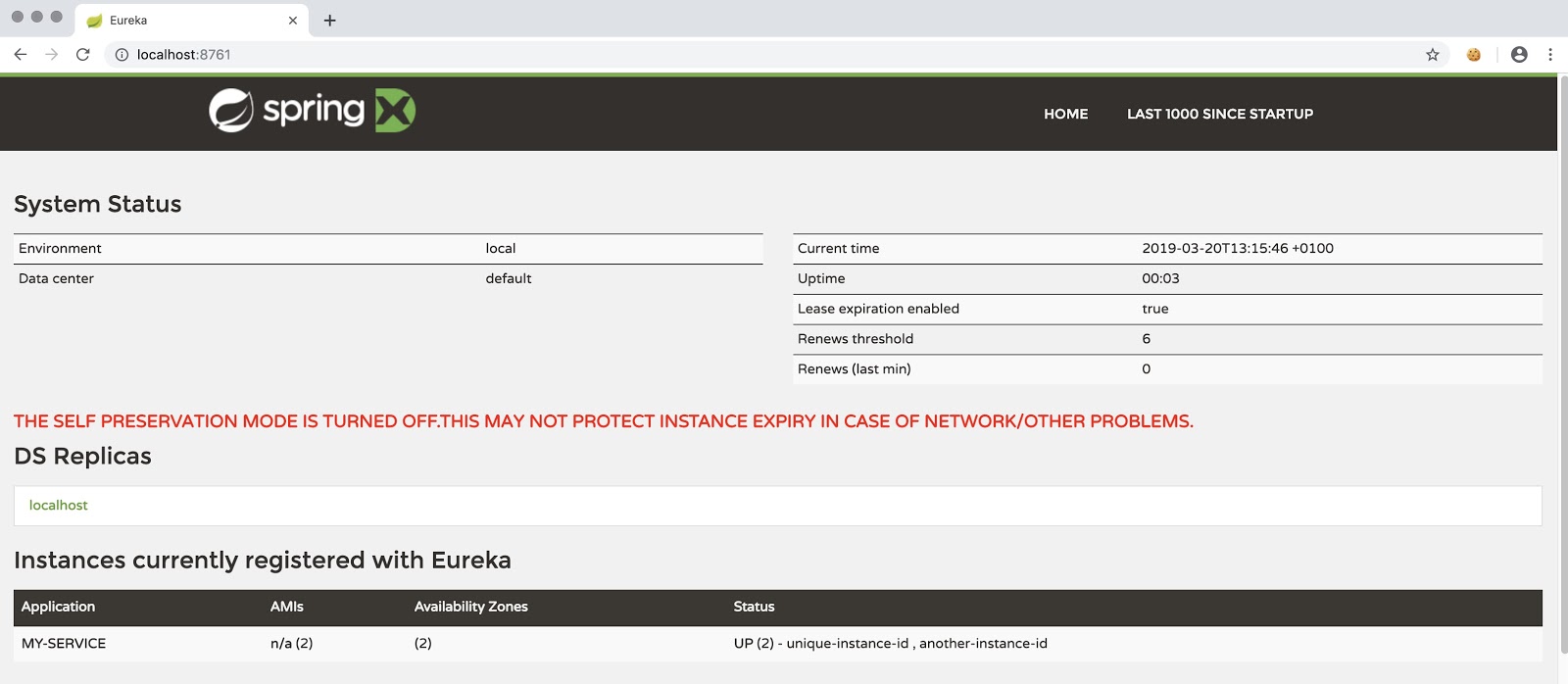The width and height of the screenshot is (1568, 684).
Task: Select the Eureka browser tab
Action: (x=192, y=21)
